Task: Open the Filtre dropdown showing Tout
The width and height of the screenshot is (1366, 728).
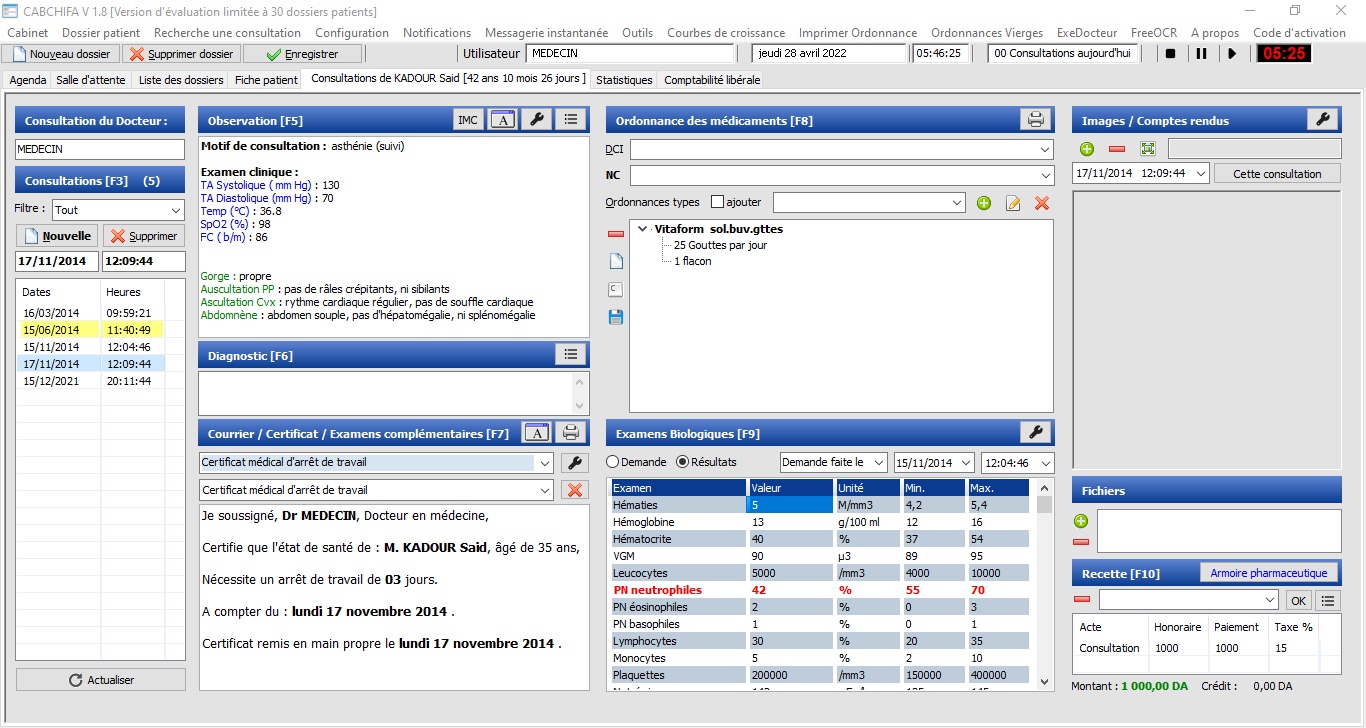Action: pos(118,210)
